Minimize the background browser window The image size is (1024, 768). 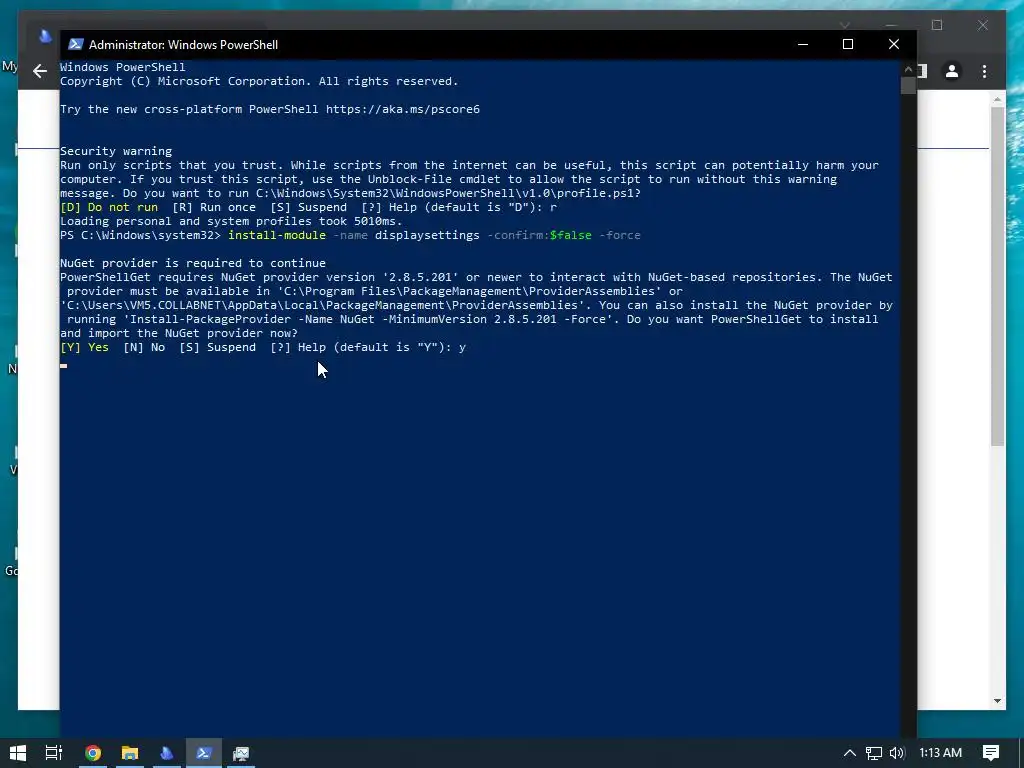(x=891, y=25)
